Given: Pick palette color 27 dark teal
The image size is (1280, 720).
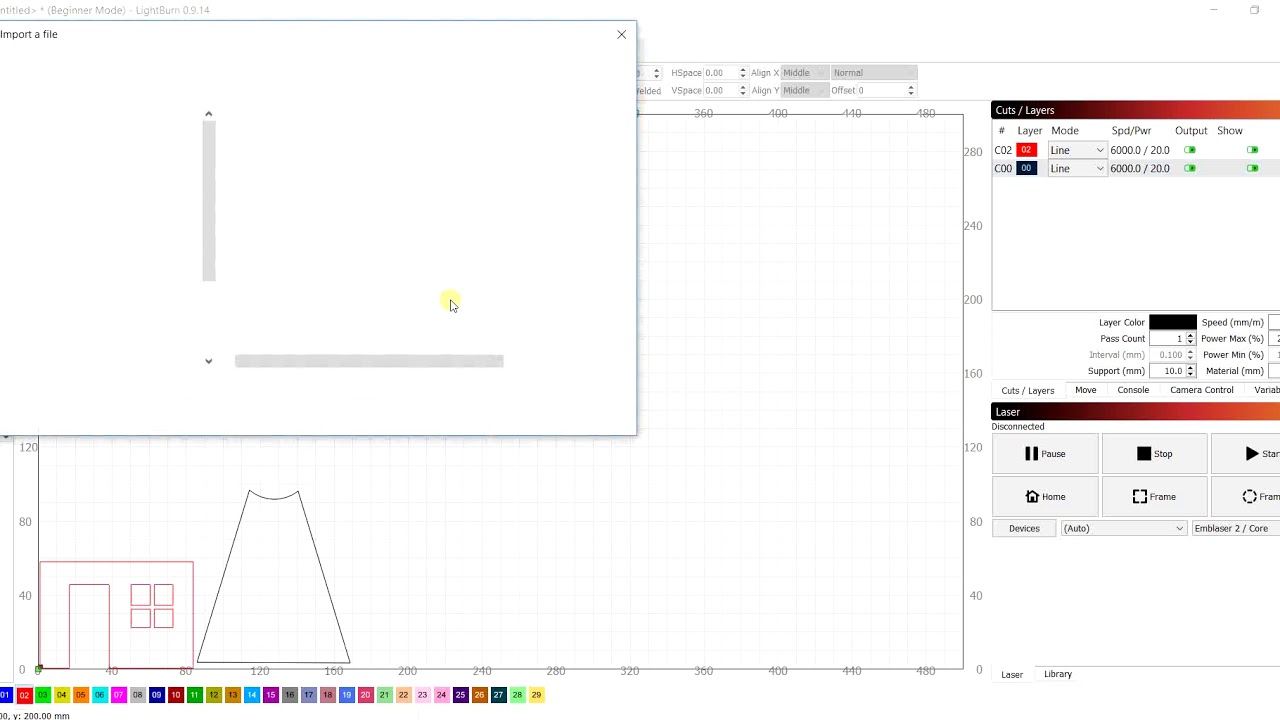Looking at the screenshot, I should point(498,695).
